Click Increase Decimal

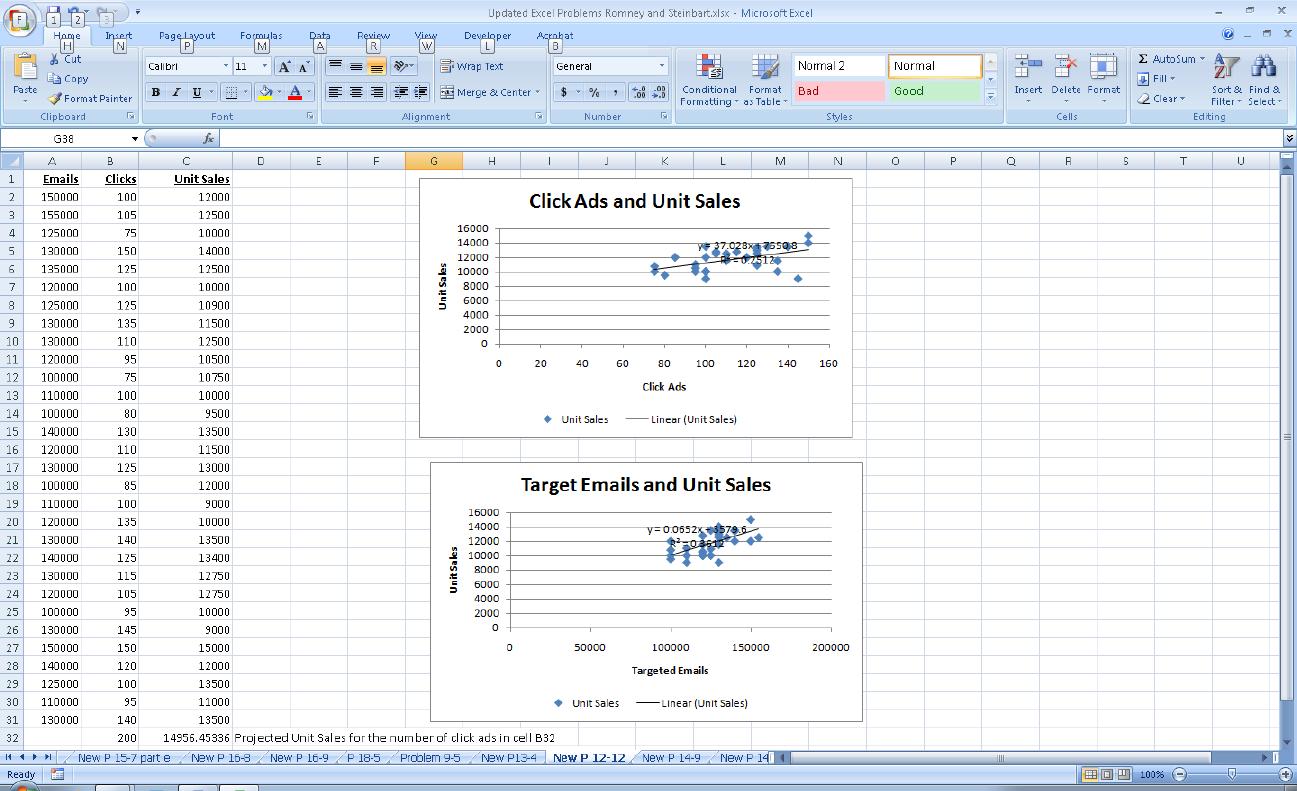pyautogui.click(x=638, y=92)
